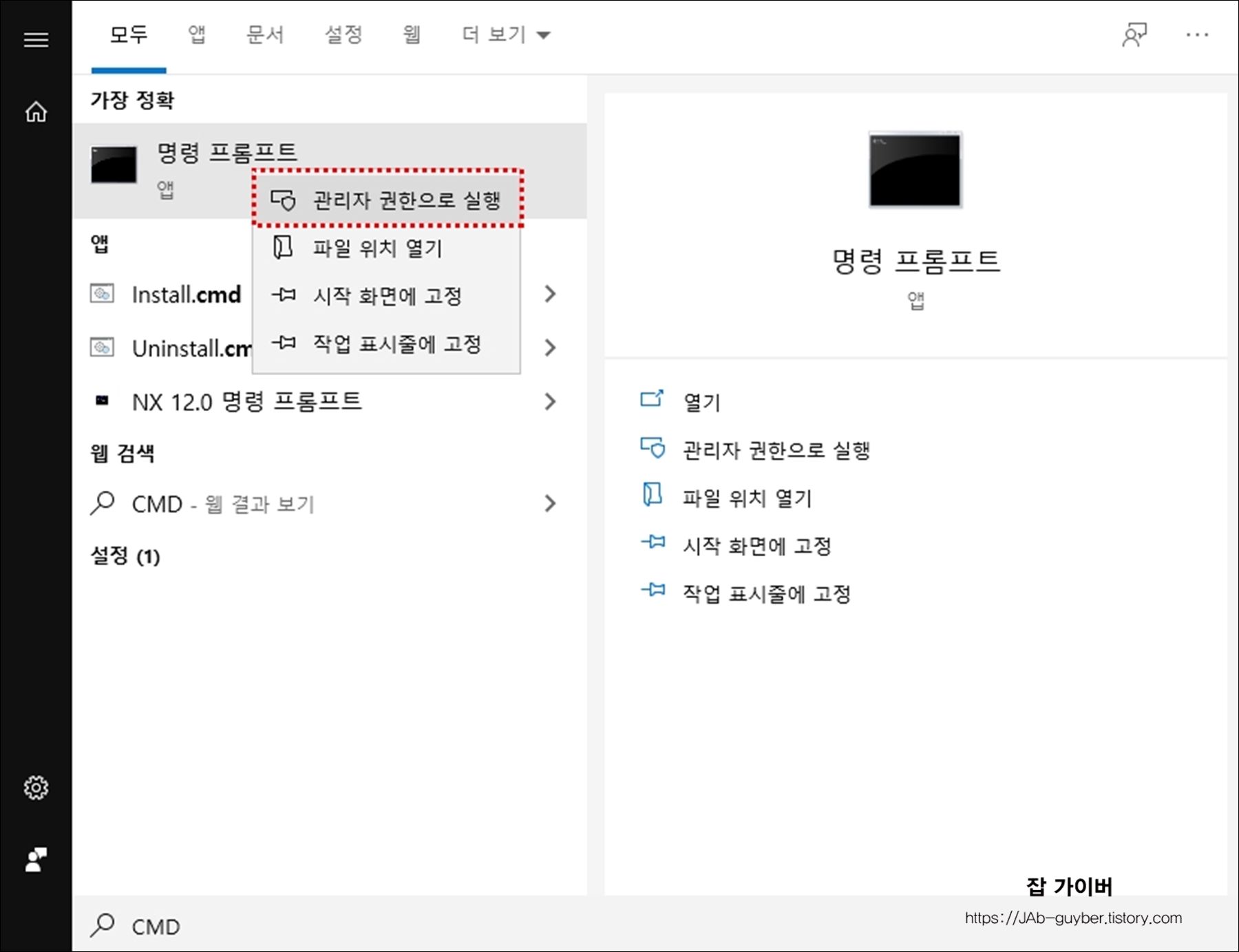Click the admin shield icon in the right panel
Viewport: 1239px width, 952px height.
click(x=653, y=448)
